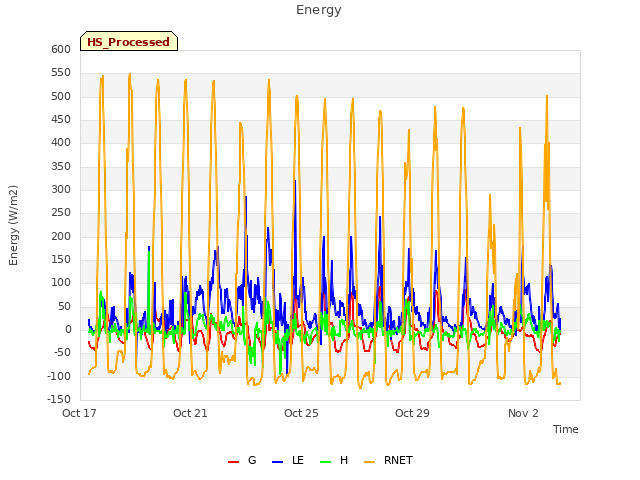Click the Oct 21 x-axis tick label
640x480 pixels.
pyautogui.click(x=190, y=413)
